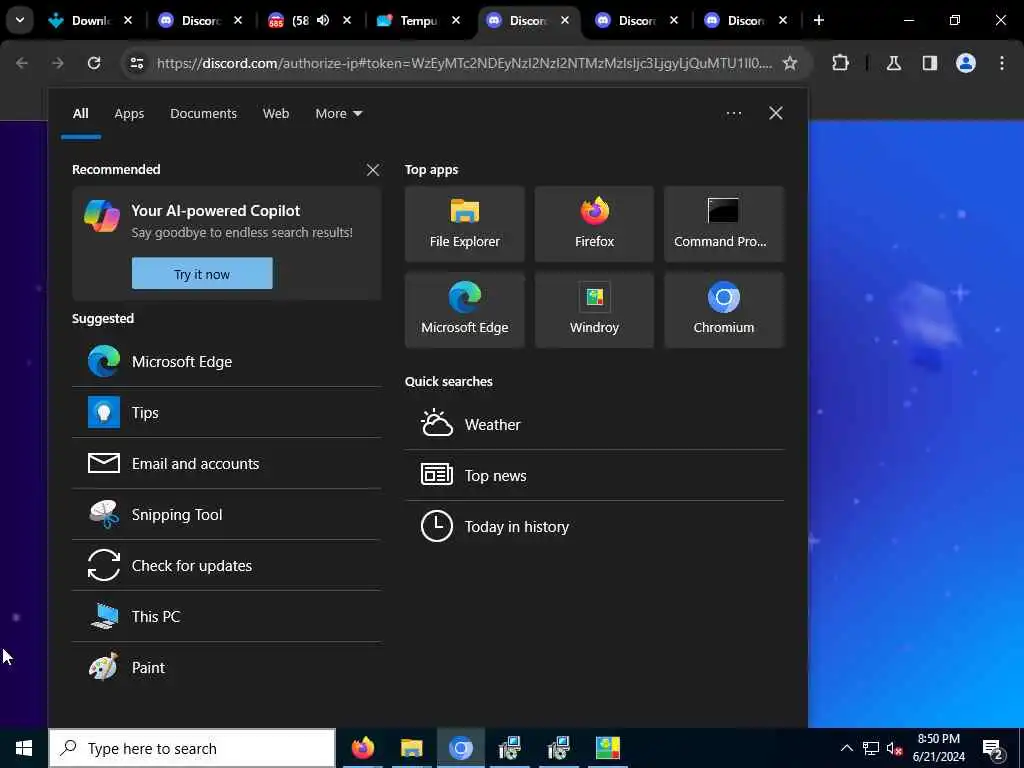
Task: Expand the More filter dropdown
Action: tap(338, 114)
